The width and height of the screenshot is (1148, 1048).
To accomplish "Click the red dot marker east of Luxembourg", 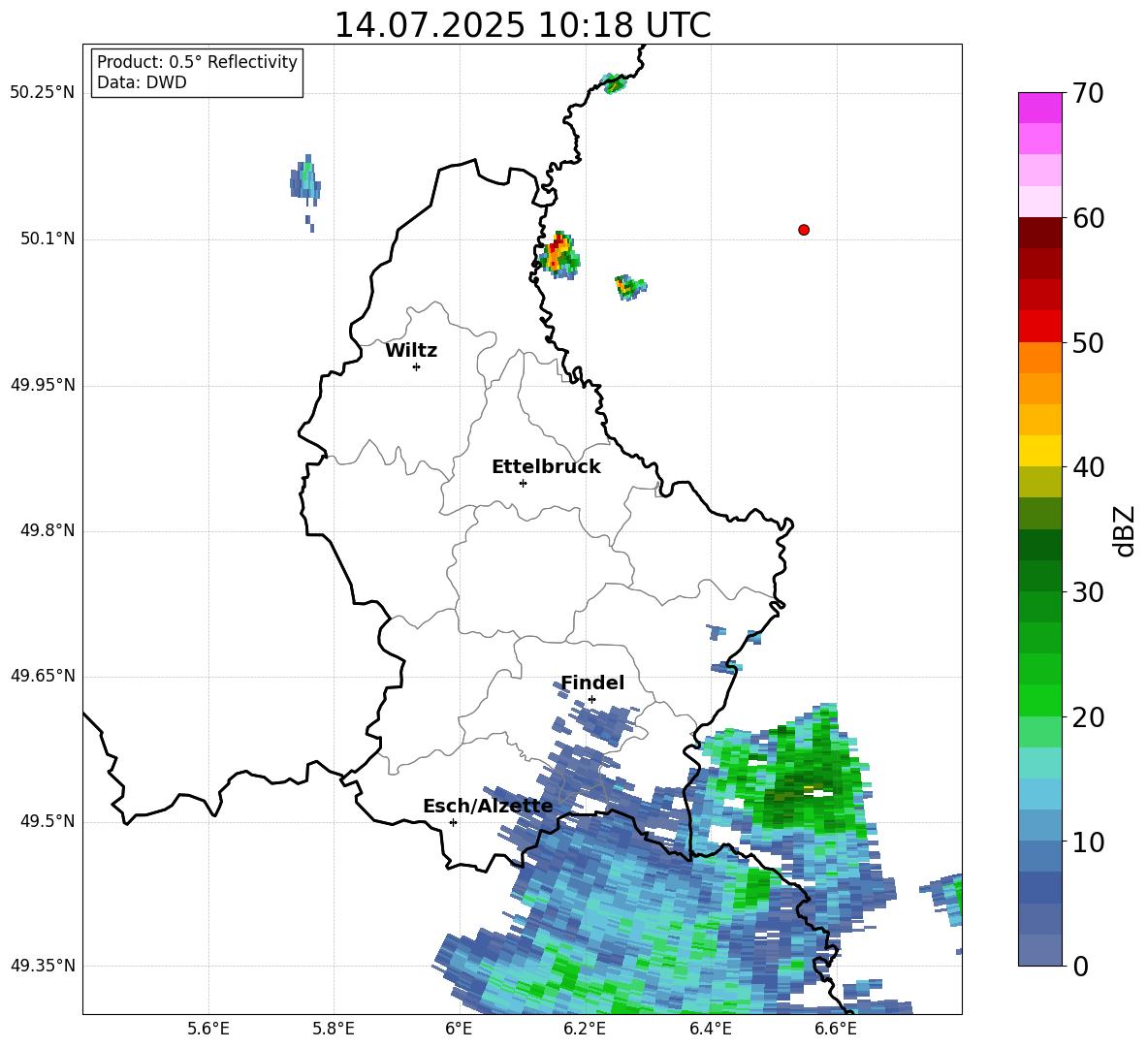I will click(804, 230).
